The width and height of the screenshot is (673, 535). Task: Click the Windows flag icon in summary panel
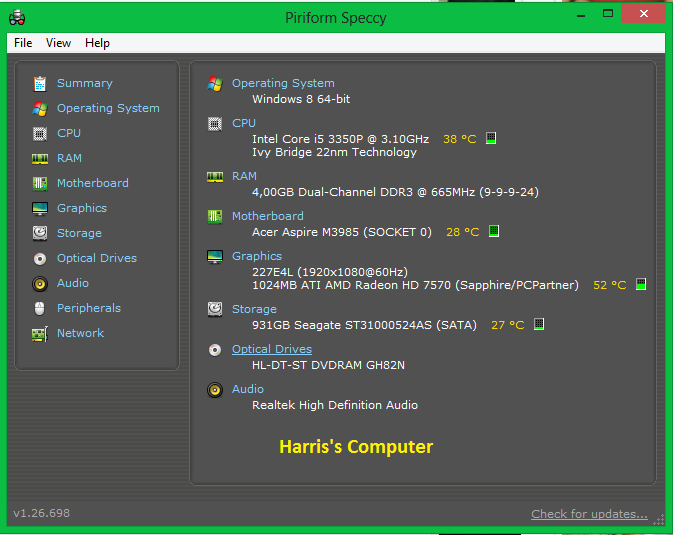(x=215, y=84)
